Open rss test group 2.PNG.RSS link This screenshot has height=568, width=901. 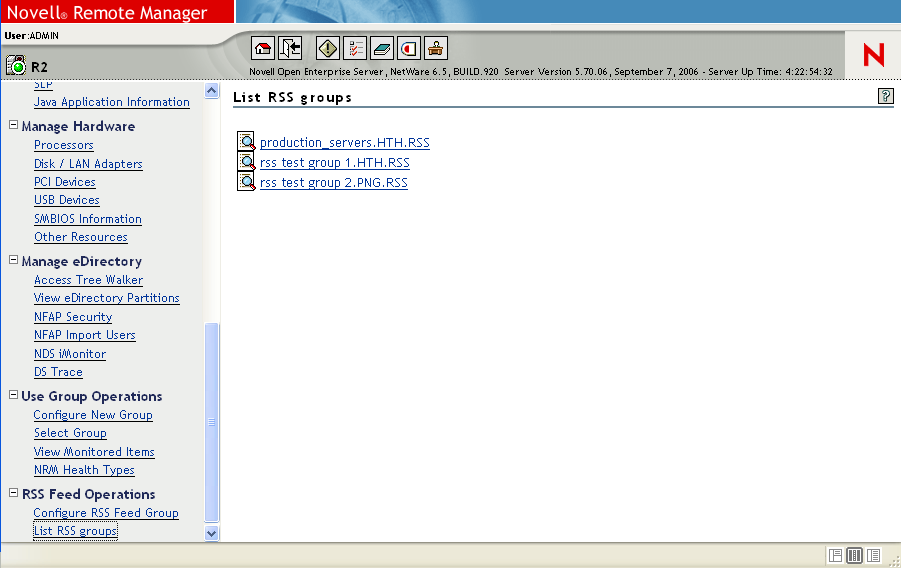point(334,183)
